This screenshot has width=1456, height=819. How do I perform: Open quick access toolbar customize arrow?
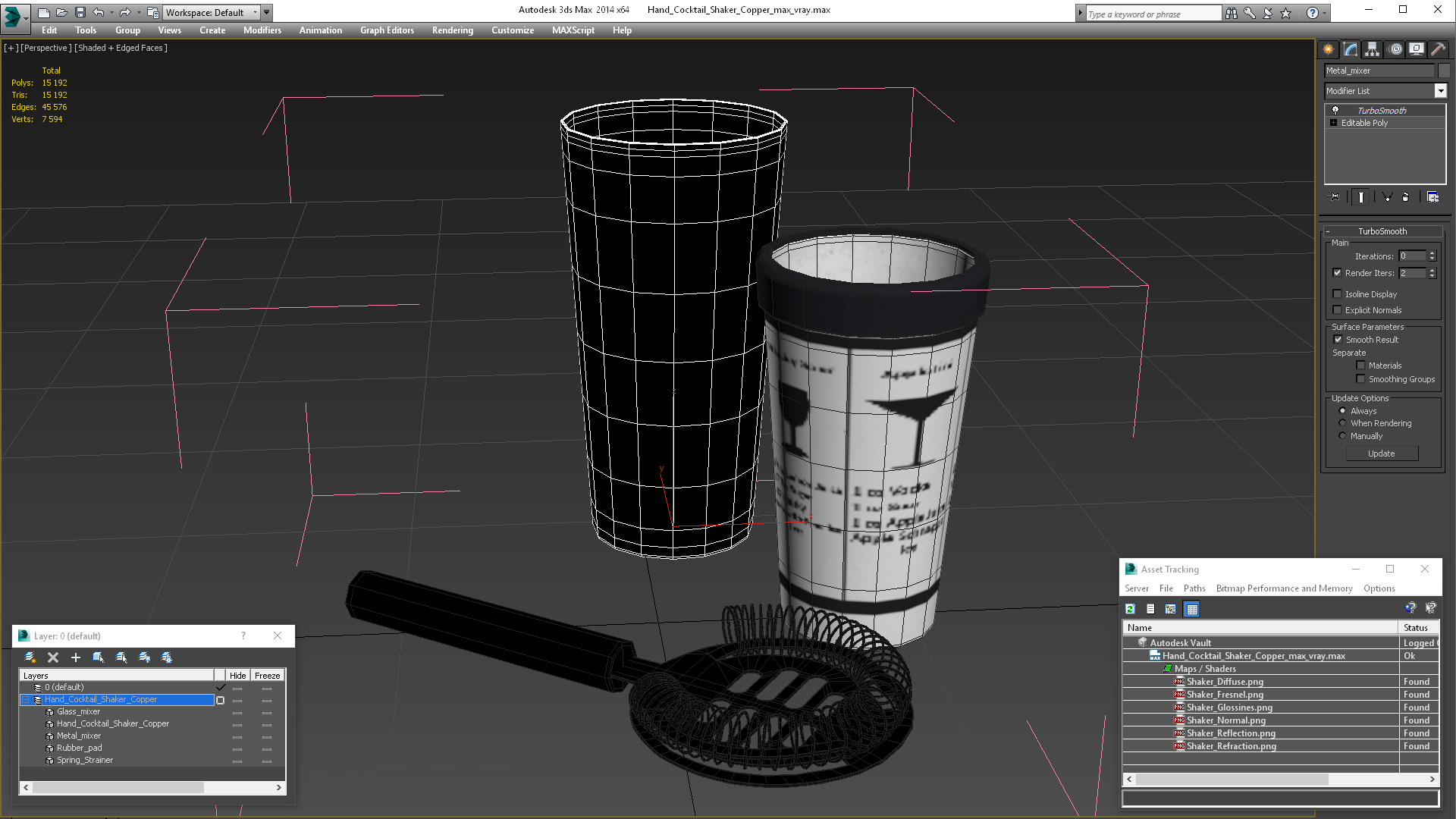click(267, 12)
